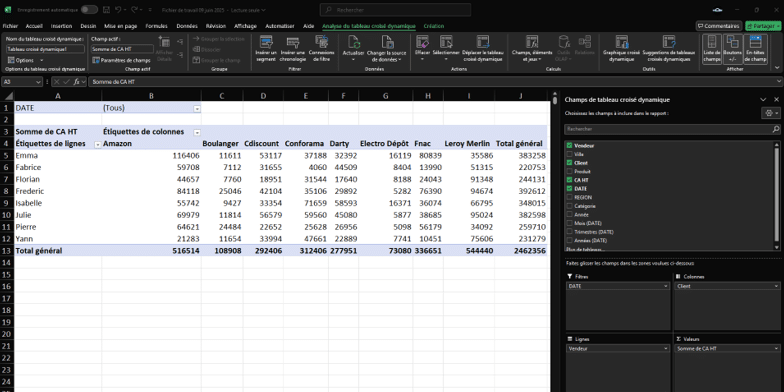Image resolution: width=784 pixels, height=392 pixels.
Task: Check the Ville field checkbox
Action: [570, 154]
